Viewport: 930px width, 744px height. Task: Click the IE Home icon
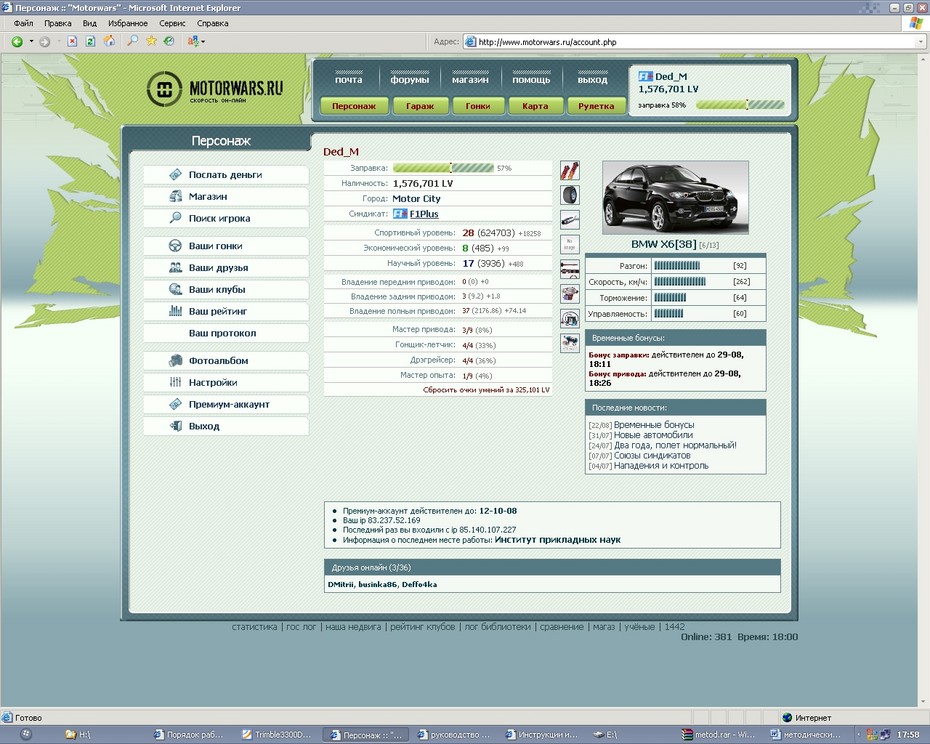pos(110,41)
